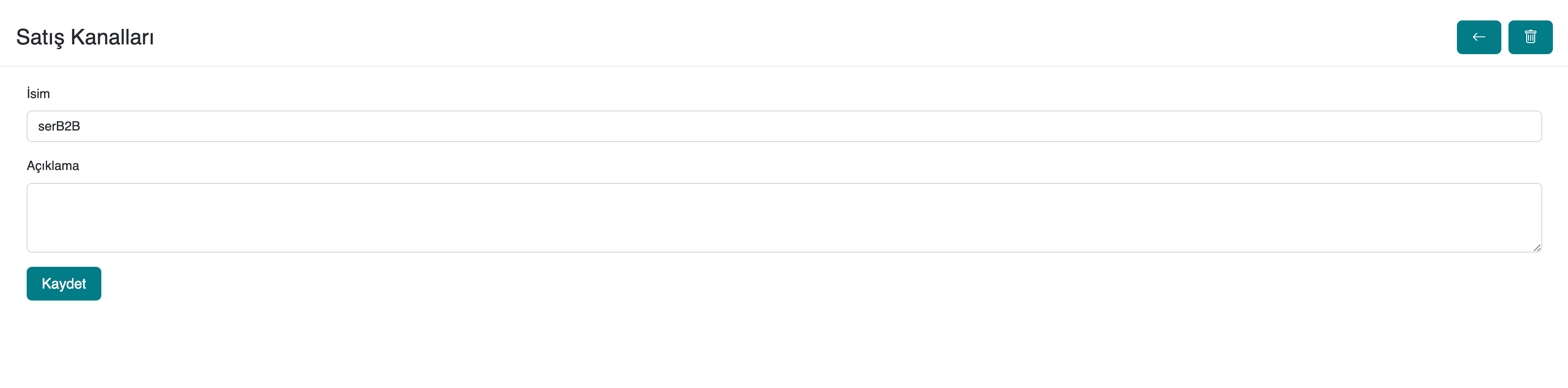
Task: Delete this sales channel with trash button
Action: coord(1530,37)
